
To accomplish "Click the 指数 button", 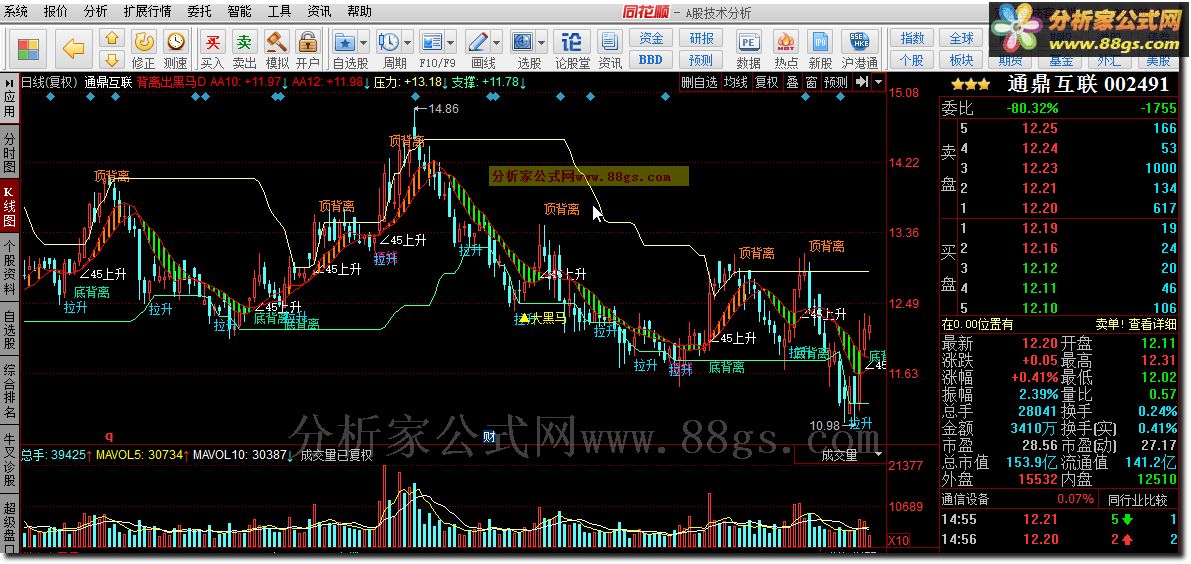I will pyautogui.click(x=912, y=38).
